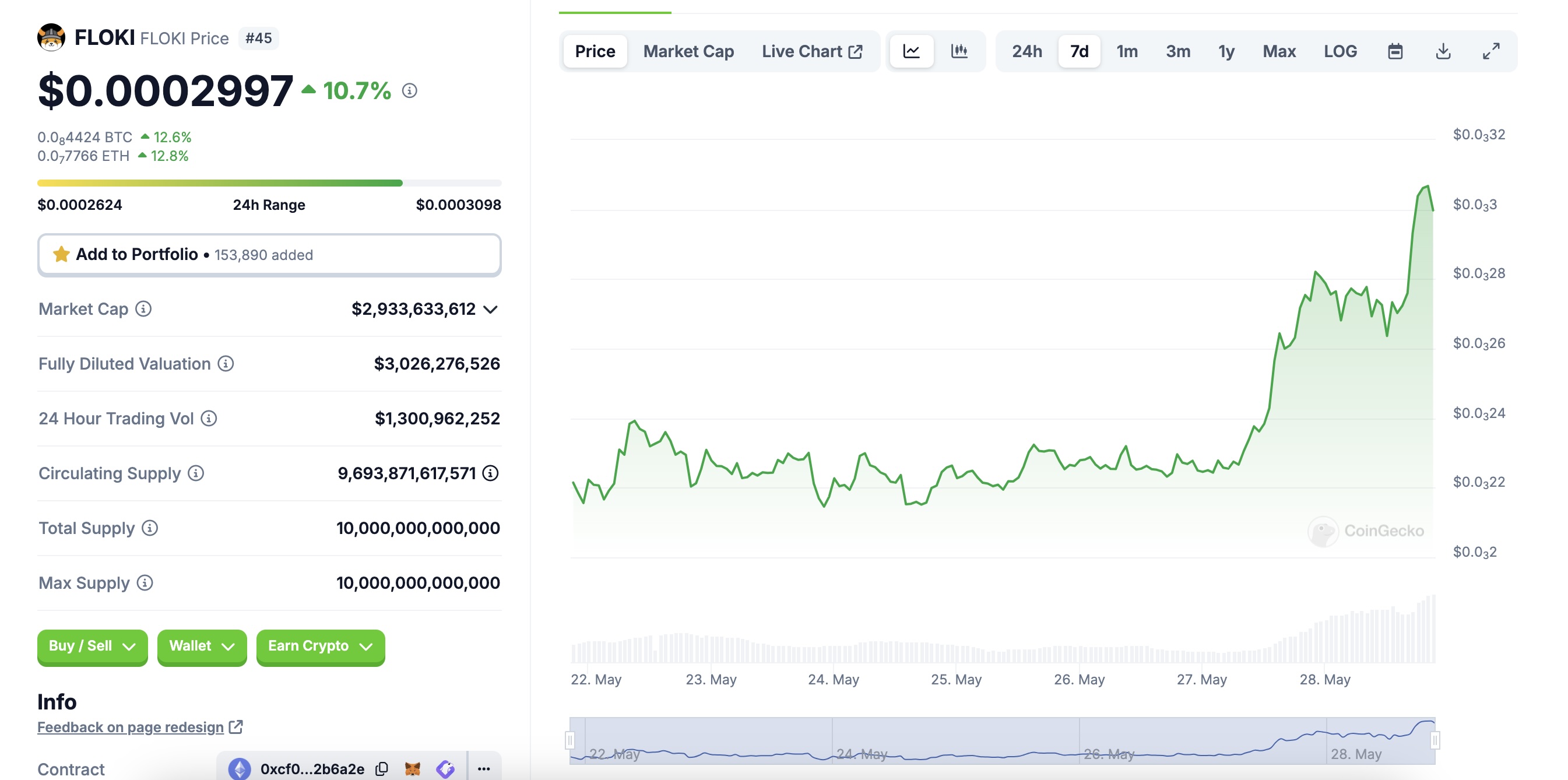The width and height of the screenshot is (1568, 780).
Task: Click the Market Cap info icon
Action: (x=143, y=310)
